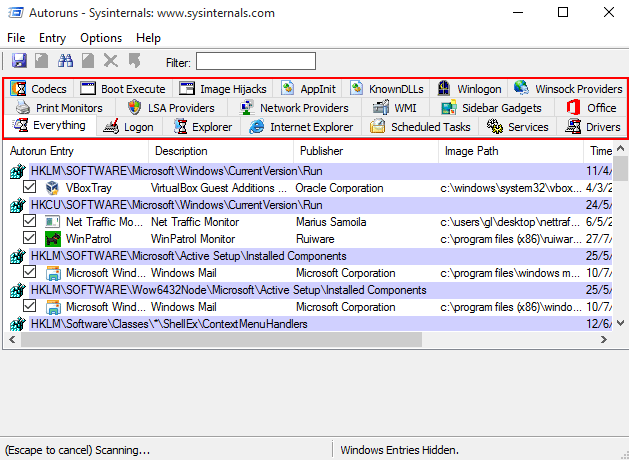Switch to the Scheduled Tasks tab
Screen dimensions: 629x460
[420, 127]
